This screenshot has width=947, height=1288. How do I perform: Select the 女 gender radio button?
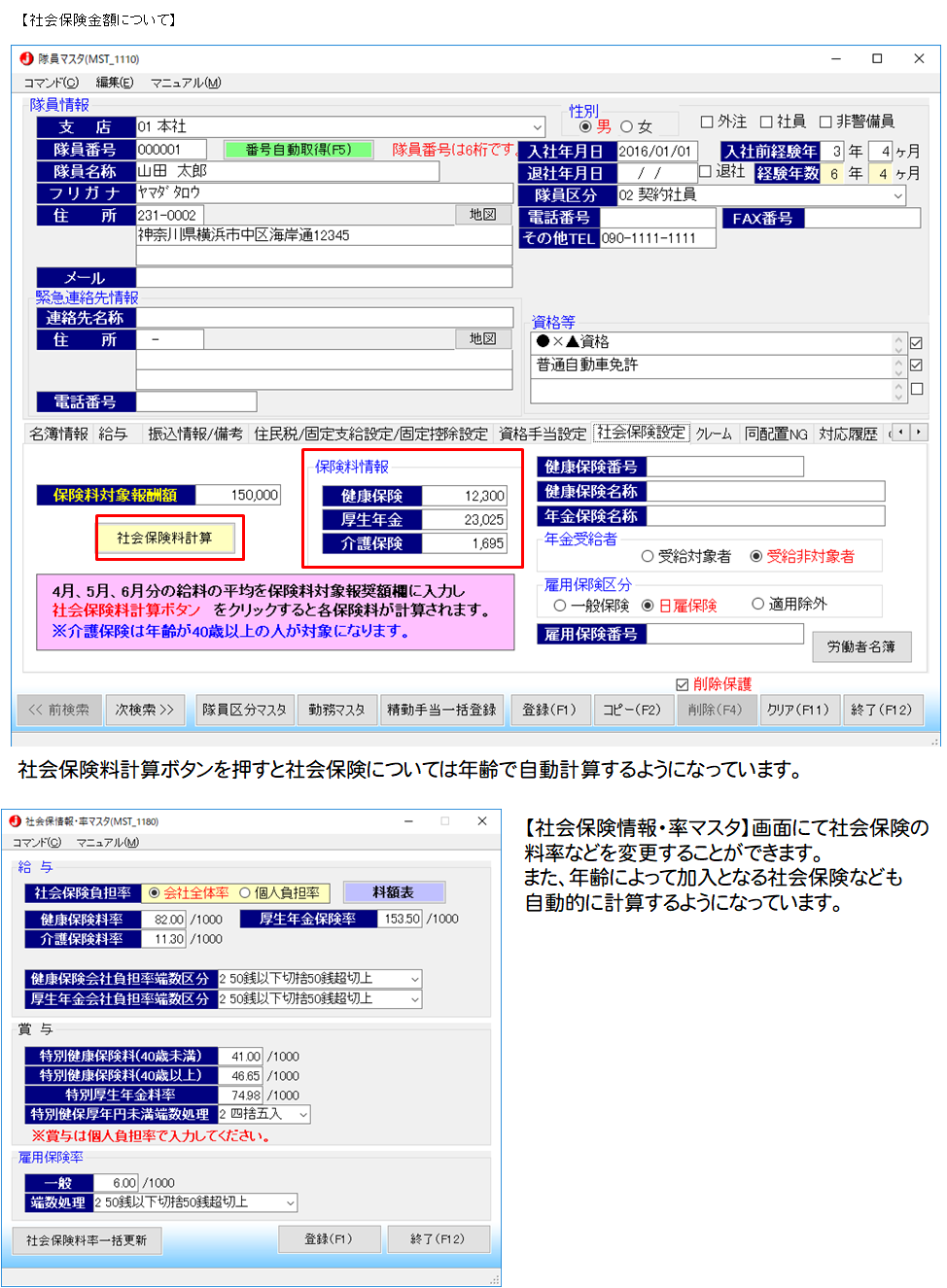pyautogui.click(x=627, y=127)
